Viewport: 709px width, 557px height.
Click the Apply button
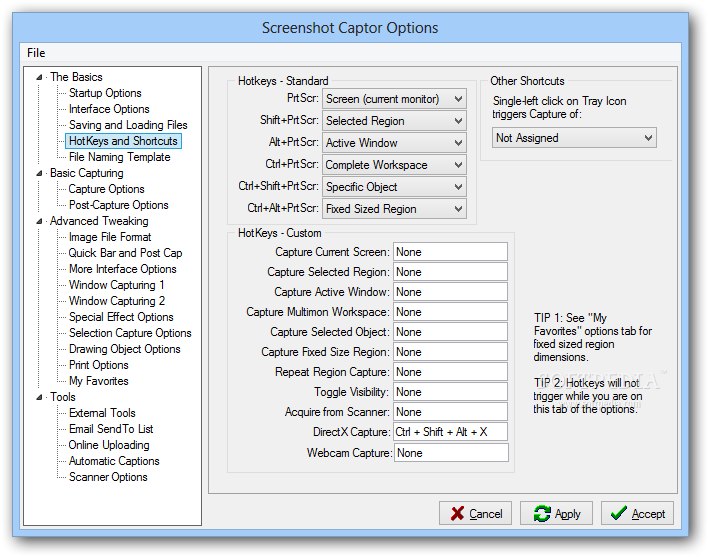[556, 514]
